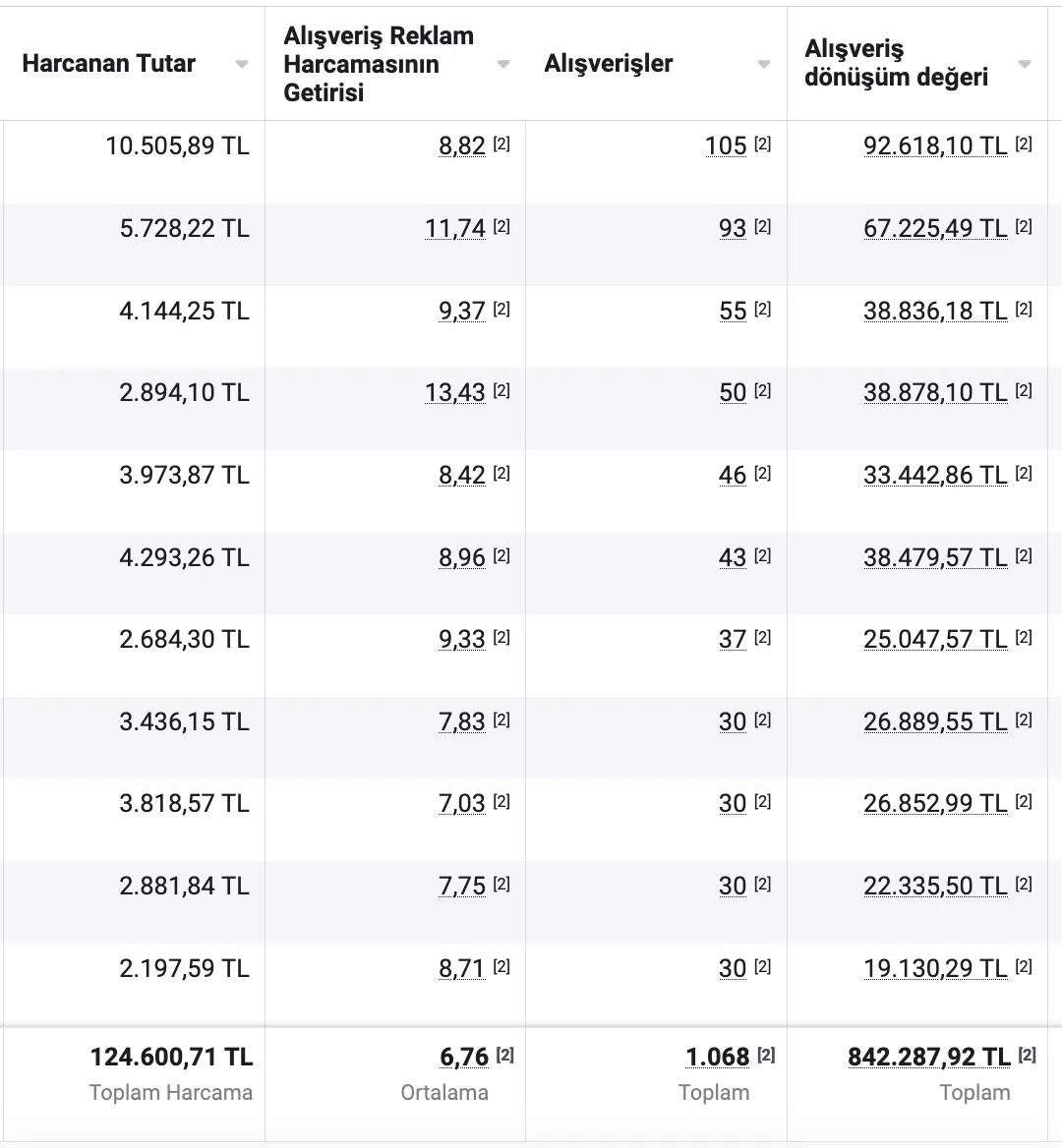Open Alışveriş dönüşüm değeri column dropdown
The image size is (1062, 1148).
pos(1025,65)
